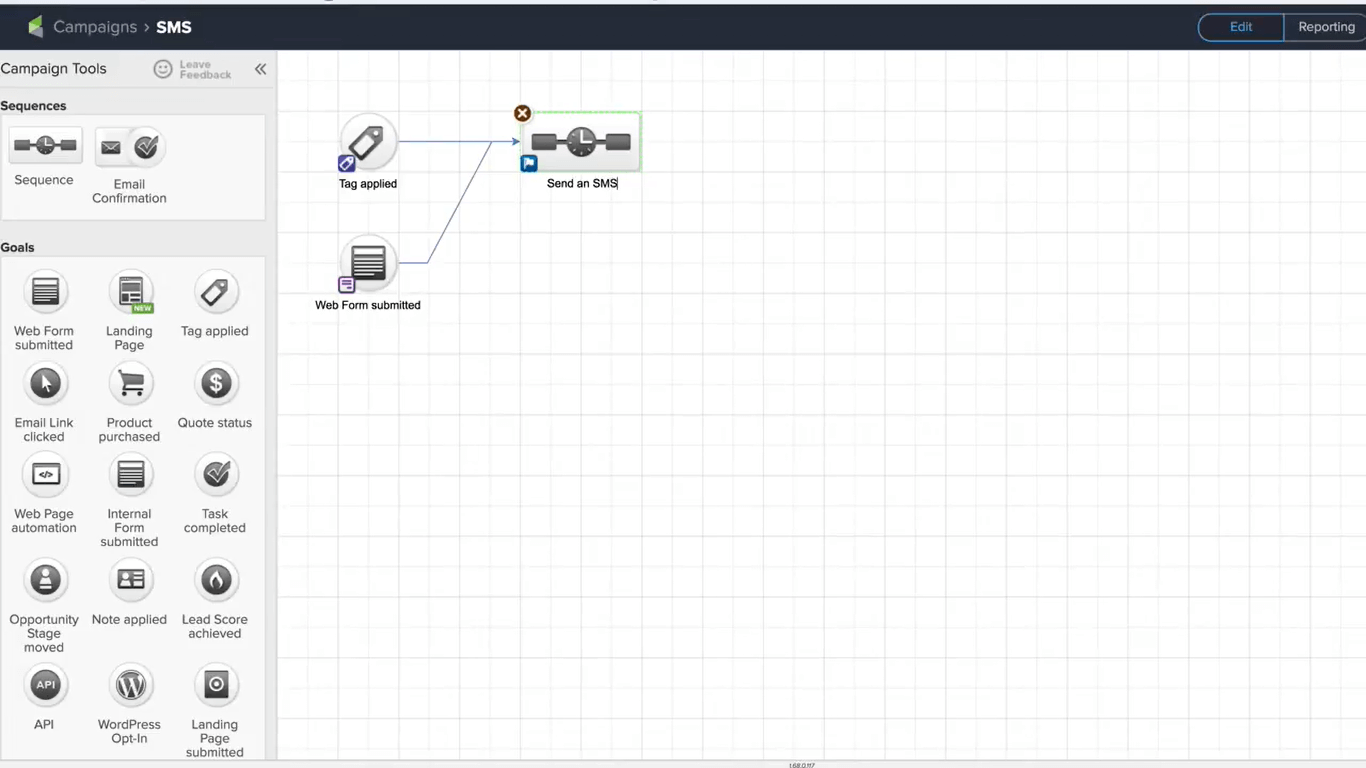
Task: Pick the Email Link clicked goal icon
Action: (x=45, y=384)
